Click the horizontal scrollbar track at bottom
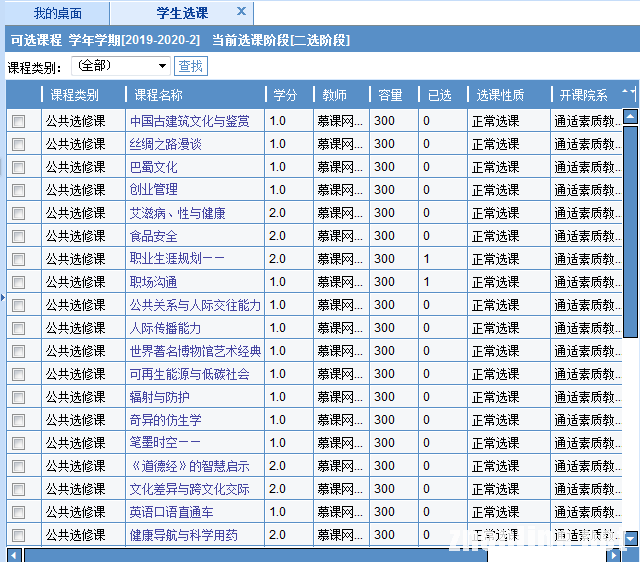The image size is (640, 562). (x=300, y=554)
